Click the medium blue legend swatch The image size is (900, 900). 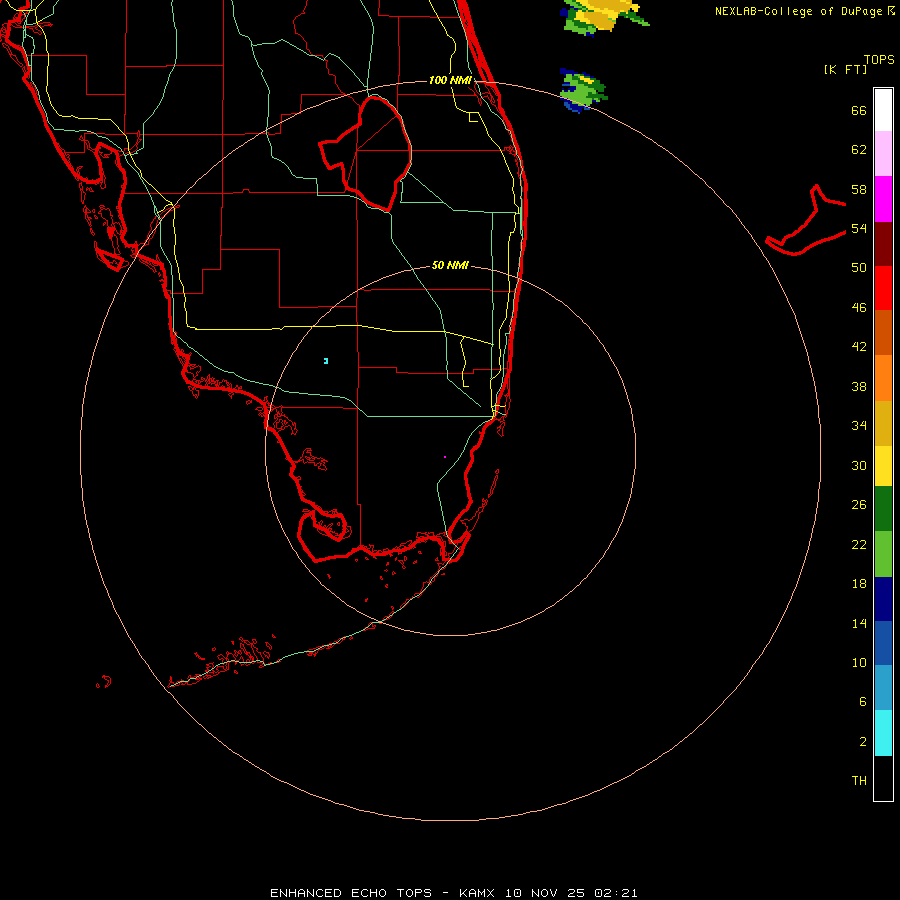click(883, 643)
